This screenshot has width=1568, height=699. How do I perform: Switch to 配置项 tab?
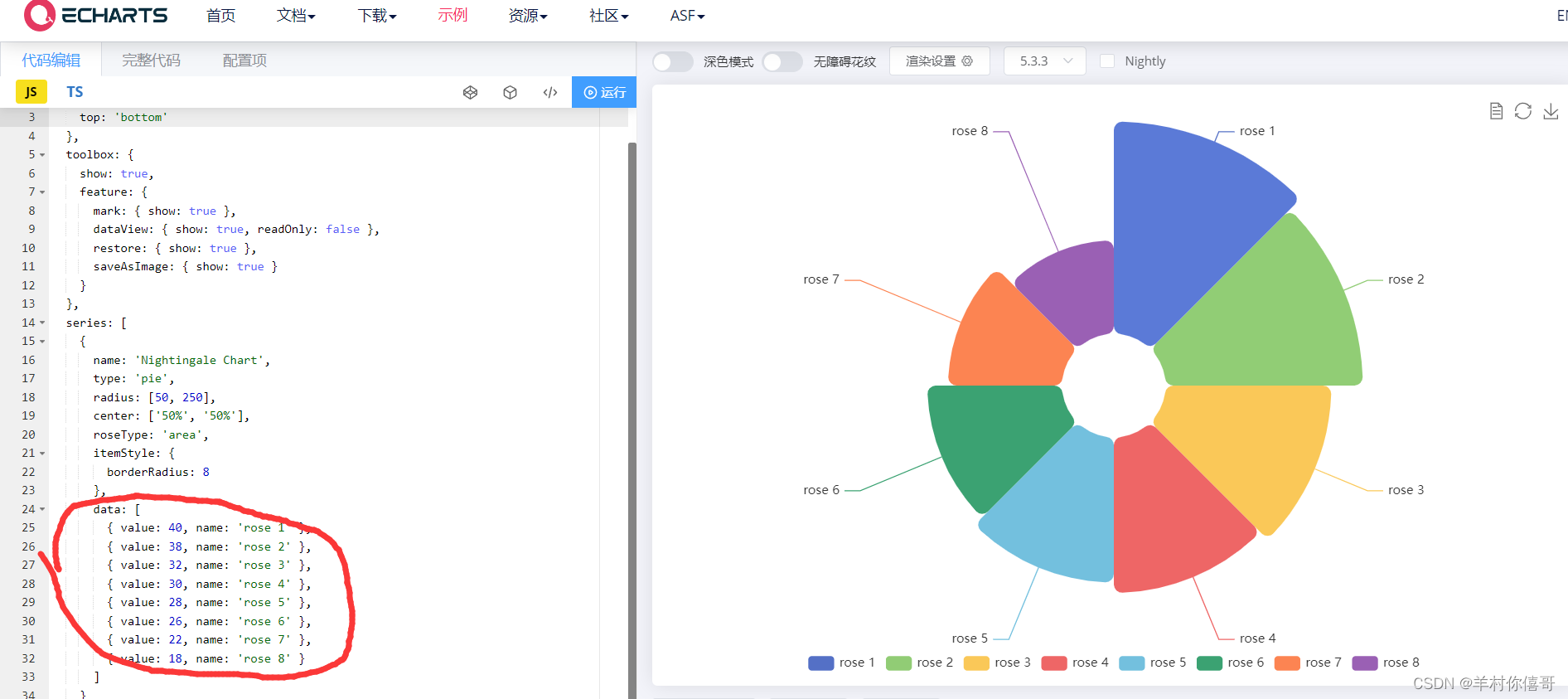(244, 60)
